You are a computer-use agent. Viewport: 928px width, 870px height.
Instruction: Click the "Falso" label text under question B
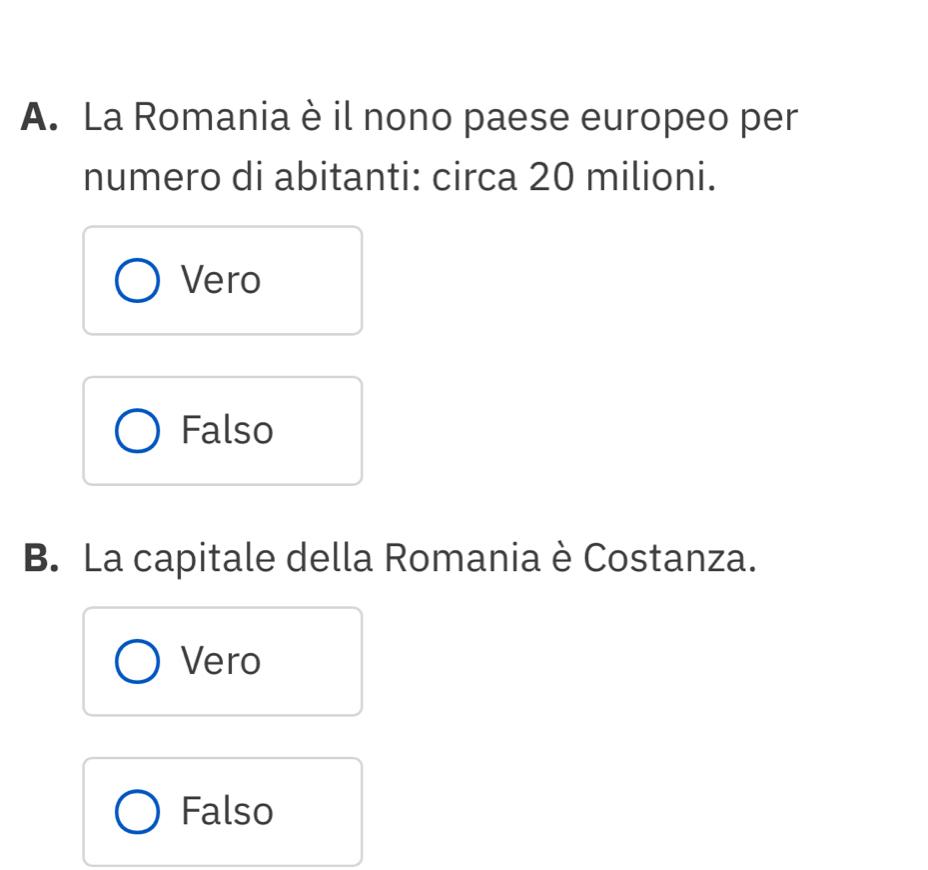(x=227, y=811)
